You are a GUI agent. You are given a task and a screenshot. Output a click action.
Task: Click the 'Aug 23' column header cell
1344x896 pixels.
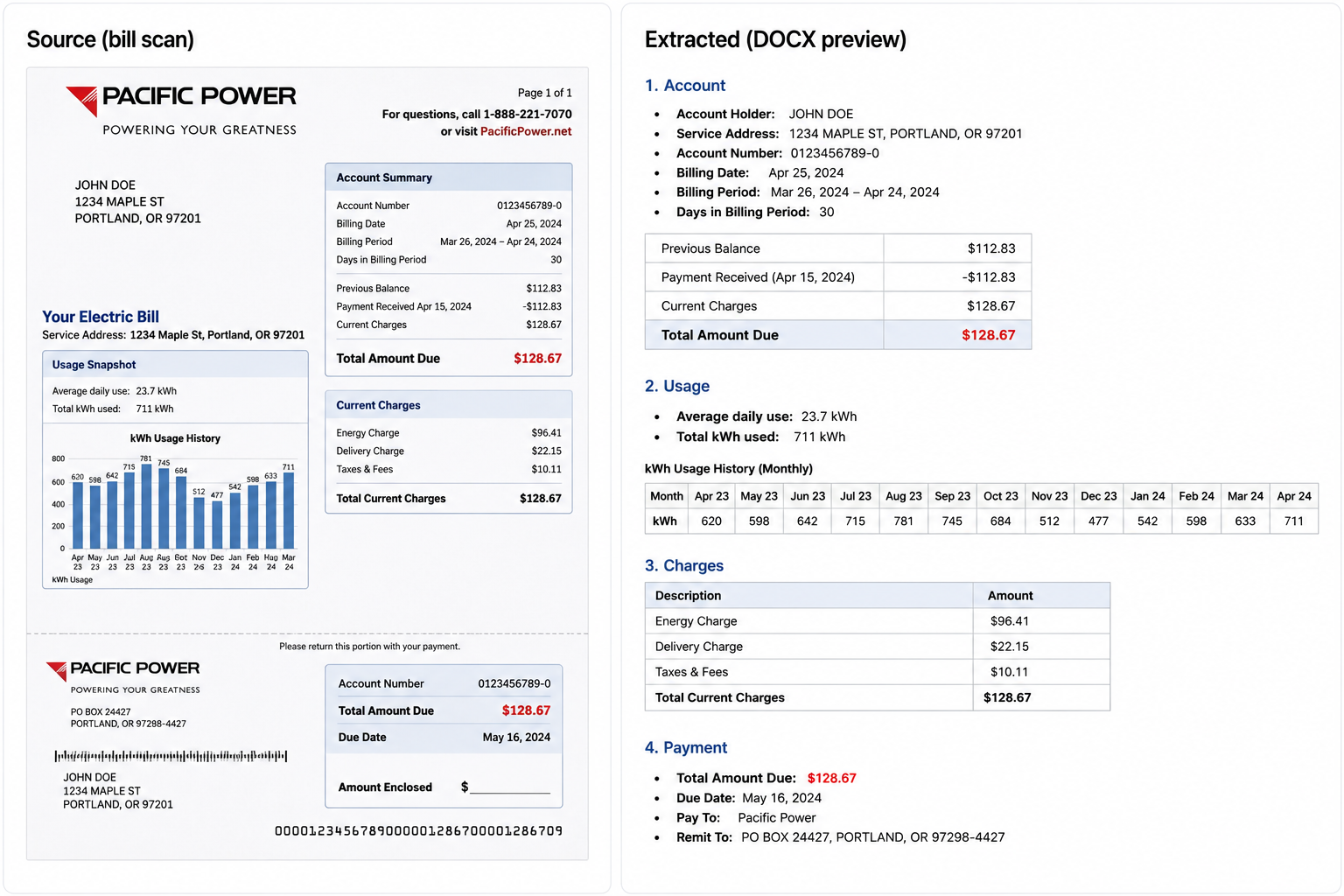point(904,496)
